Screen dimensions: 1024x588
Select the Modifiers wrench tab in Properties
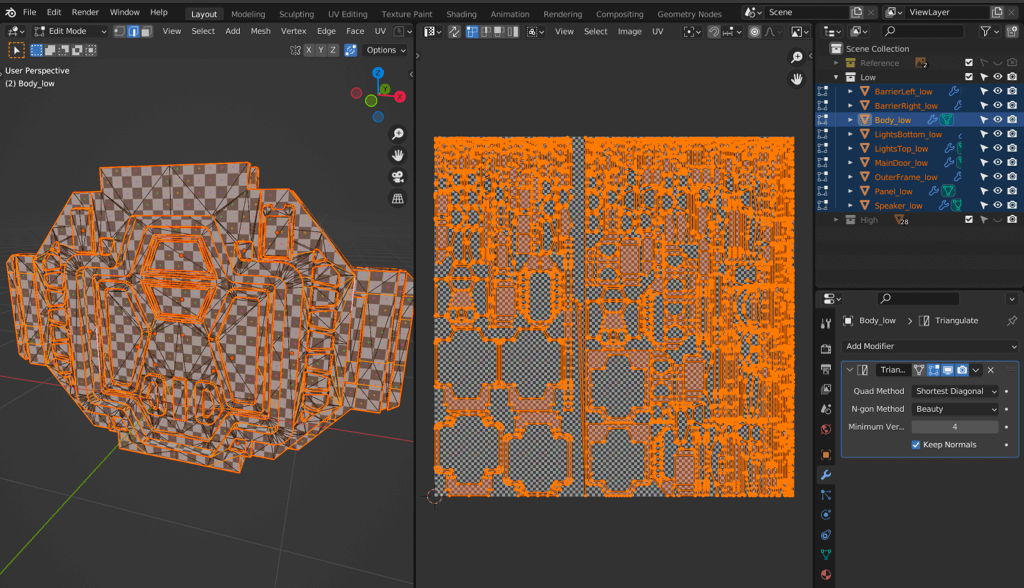pos(826,474)
